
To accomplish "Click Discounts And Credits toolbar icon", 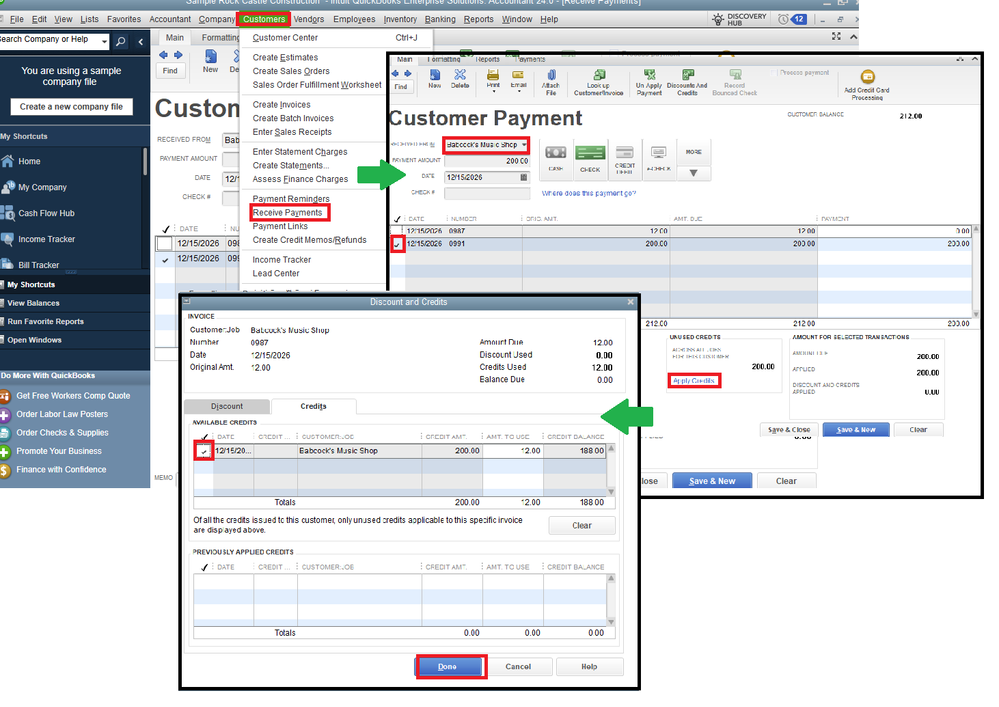I will [687, 83].
